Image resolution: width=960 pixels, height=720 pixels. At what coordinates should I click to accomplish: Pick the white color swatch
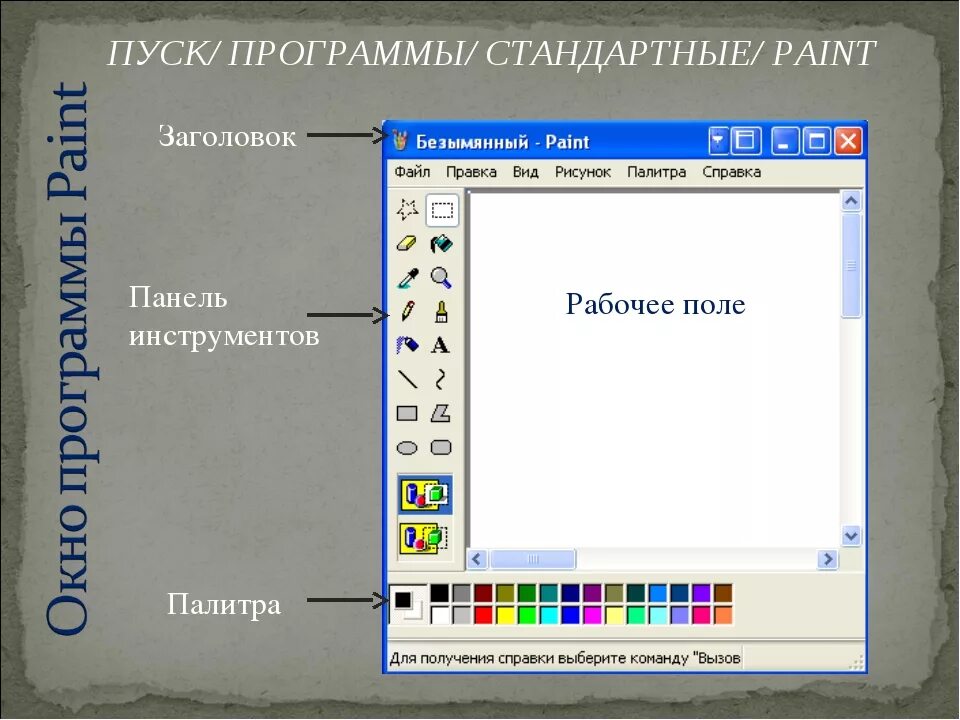pyautogui.click(x=440, y=615)
